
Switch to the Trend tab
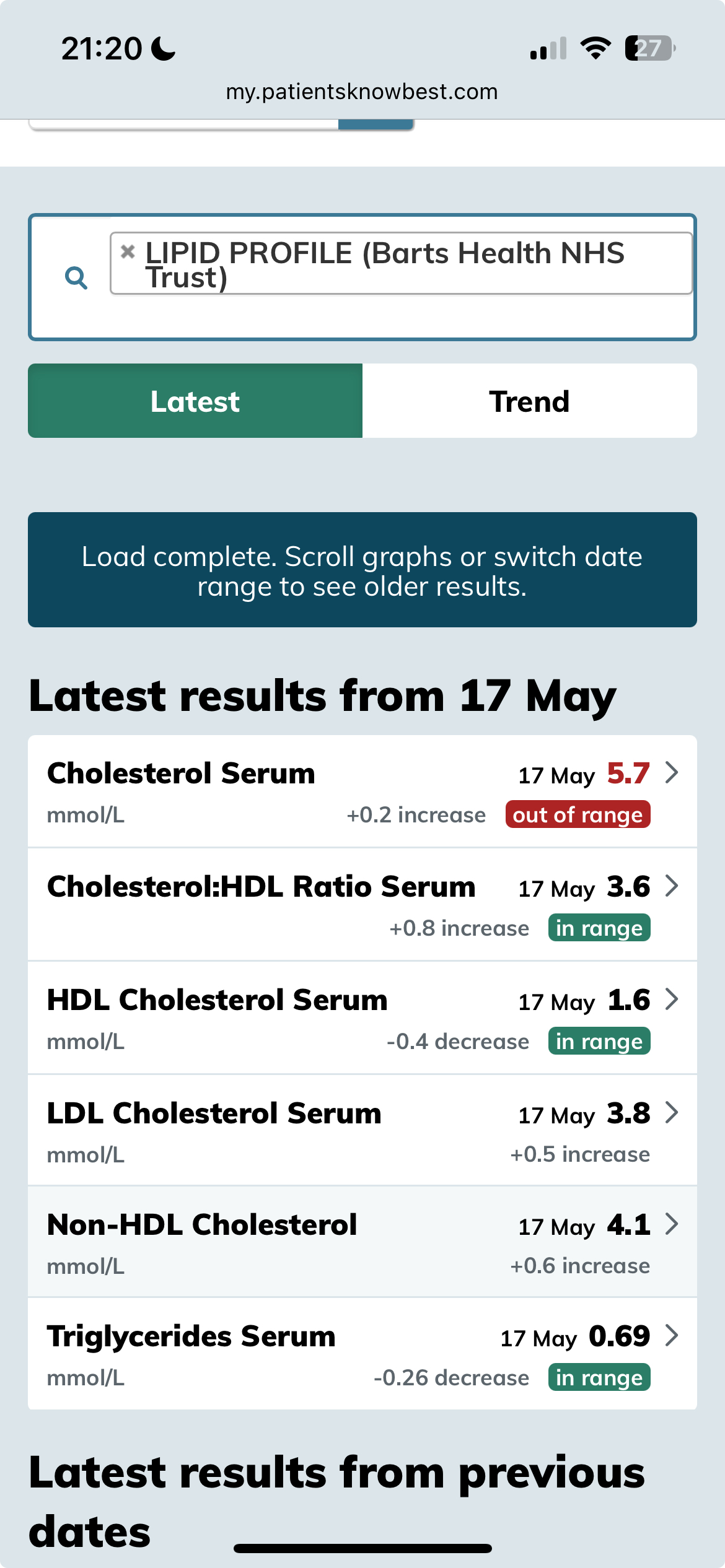(529, 401)
